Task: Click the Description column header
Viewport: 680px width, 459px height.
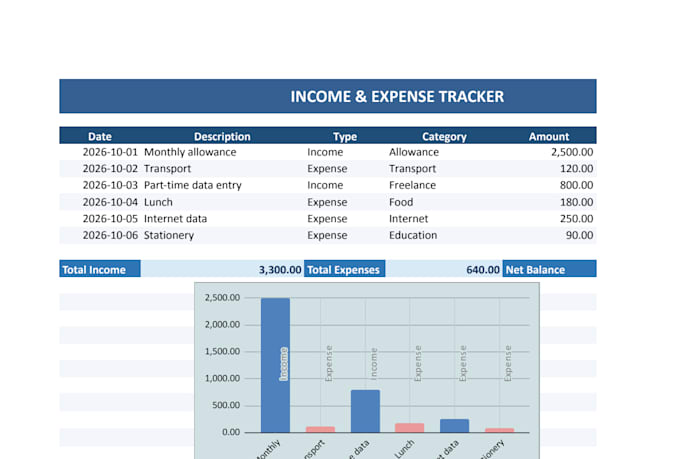Action: pos(222,136)
